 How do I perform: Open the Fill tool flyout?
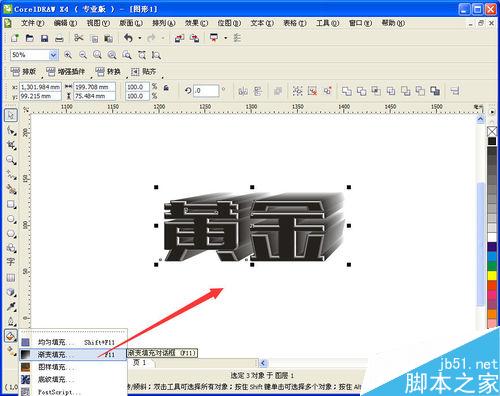pos(11,336)
